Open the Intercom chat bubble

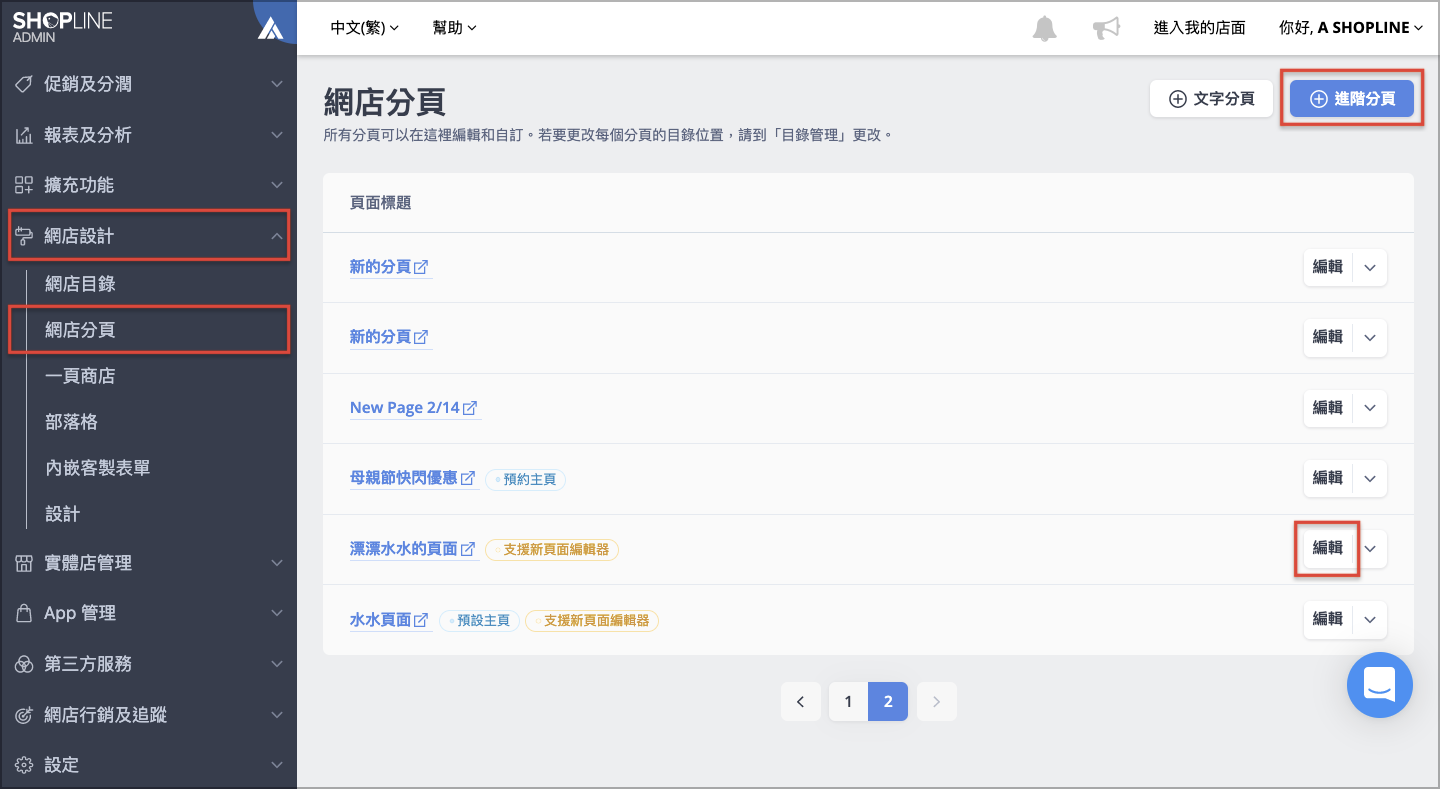point(1380,685)
